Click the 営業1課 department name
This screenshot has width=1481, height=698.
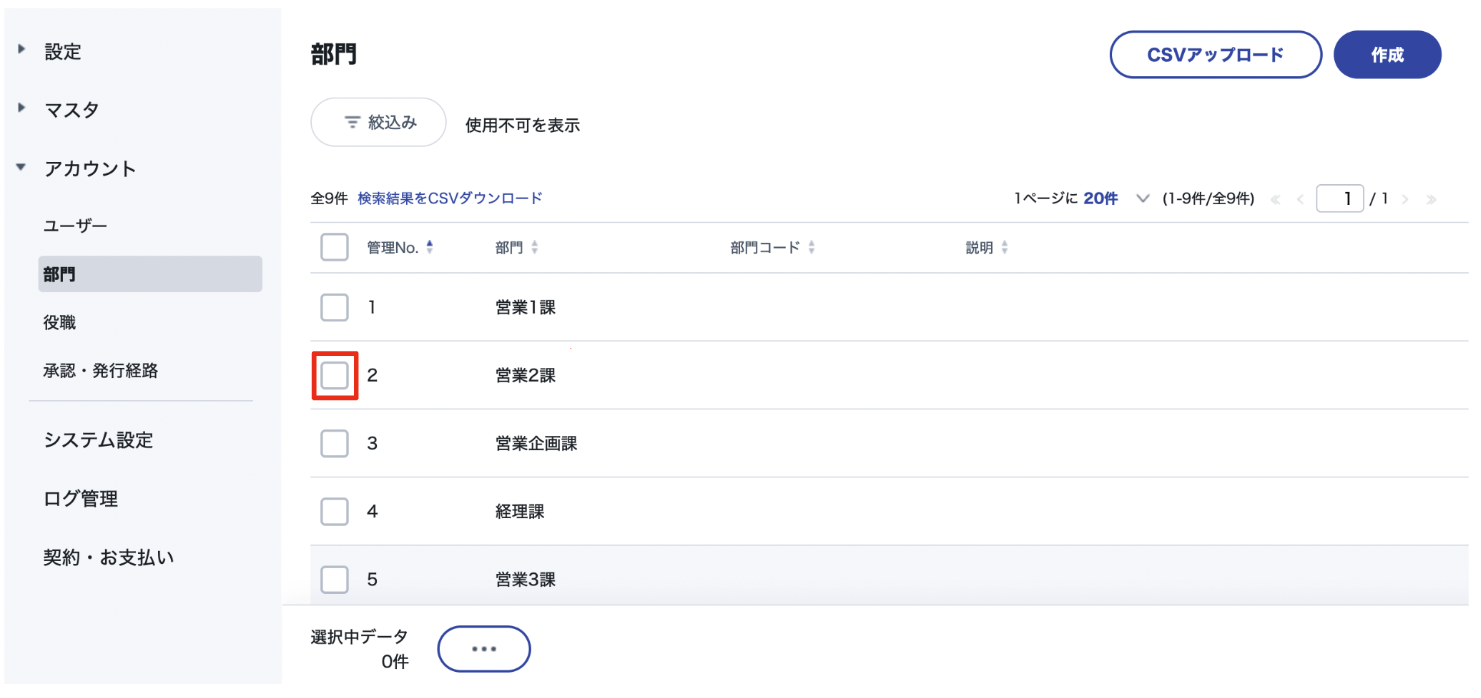525,308
